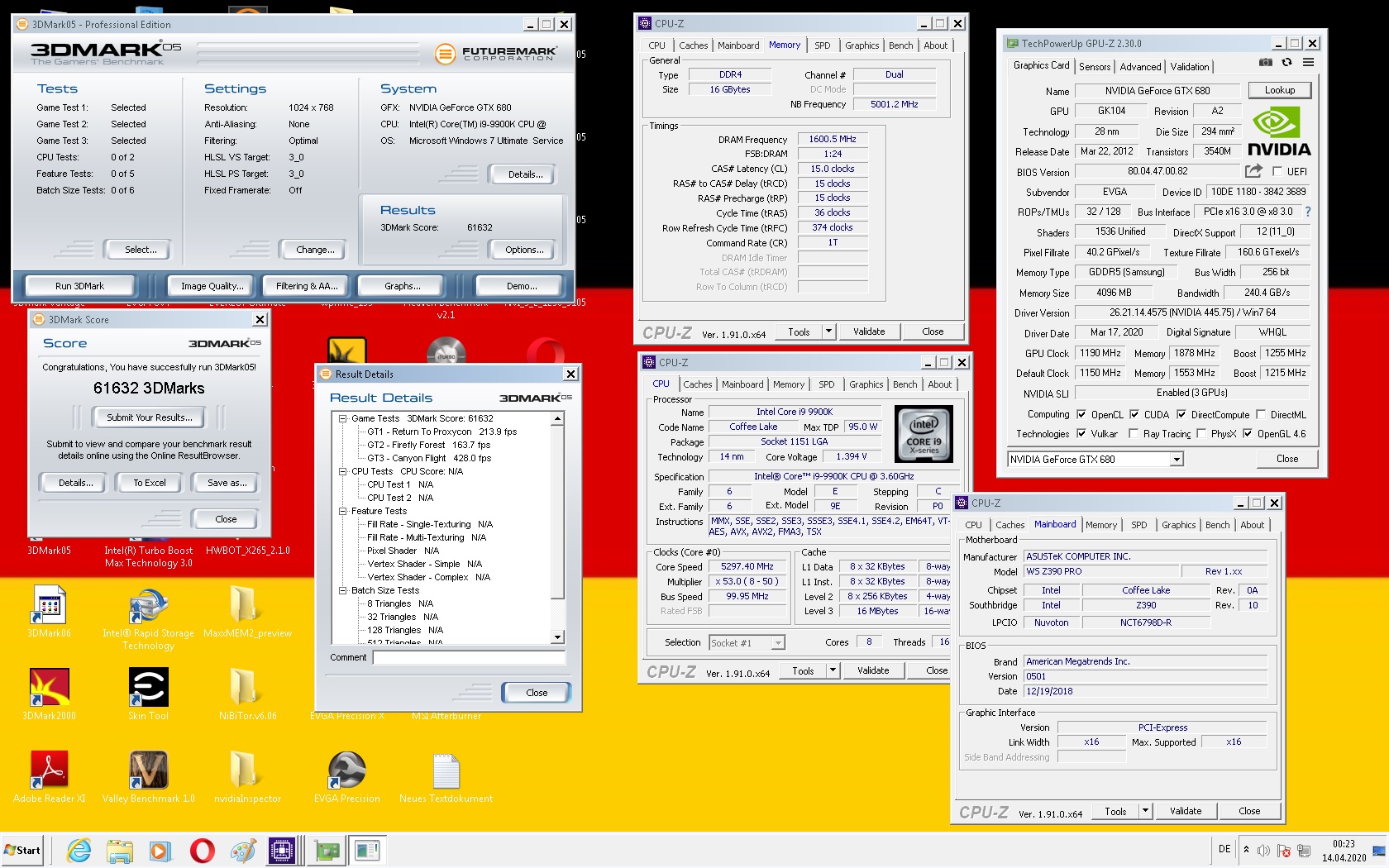The height and width of the screenshot is (868, 1389).
Task: Open the Socket #1 selection dropdown
Action: (747, 642)
